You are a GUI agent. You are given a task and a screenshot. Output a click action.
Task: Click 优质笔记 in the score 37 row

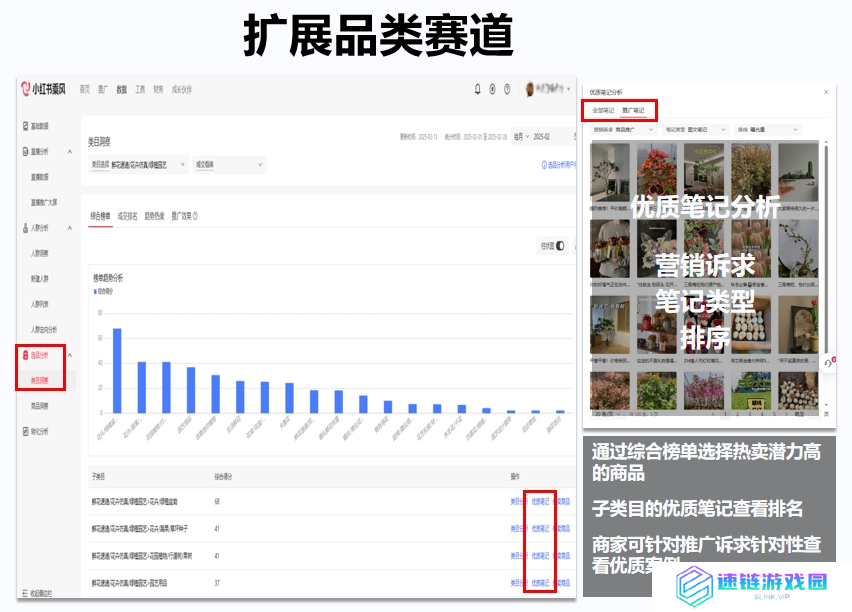pos(540,583)
